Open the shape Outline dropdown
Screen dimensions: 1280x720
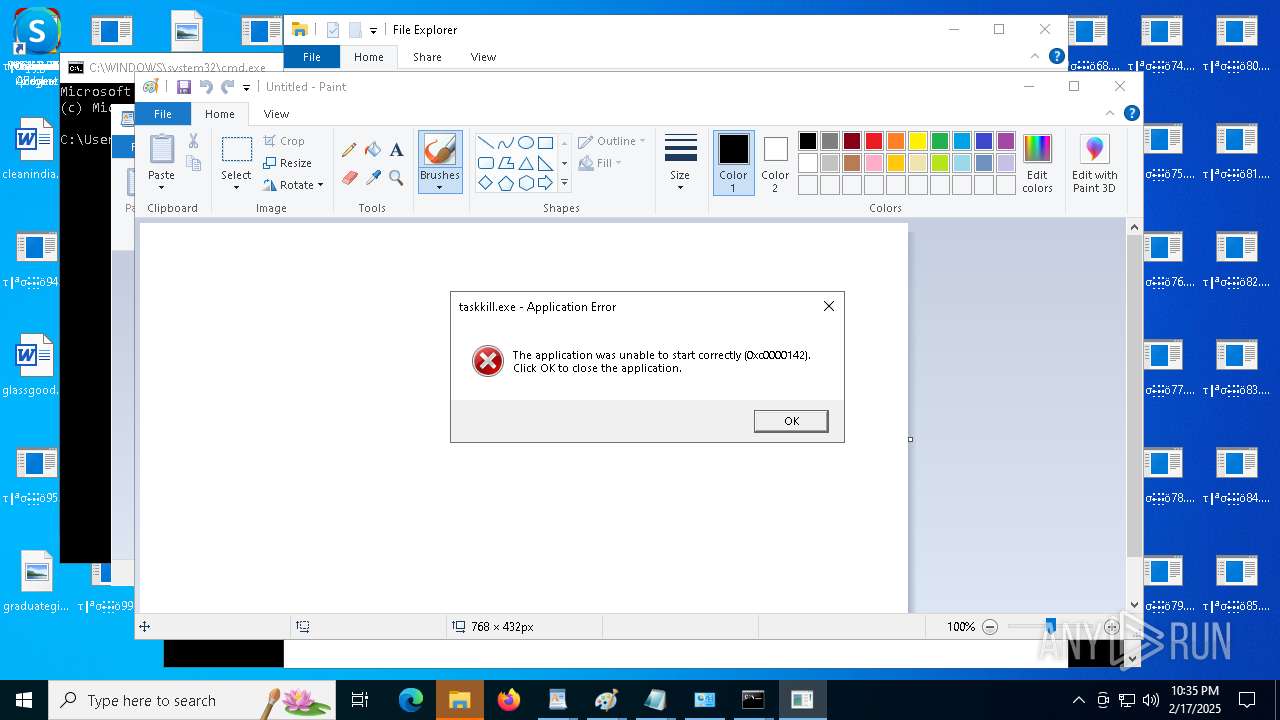point(611,141)
